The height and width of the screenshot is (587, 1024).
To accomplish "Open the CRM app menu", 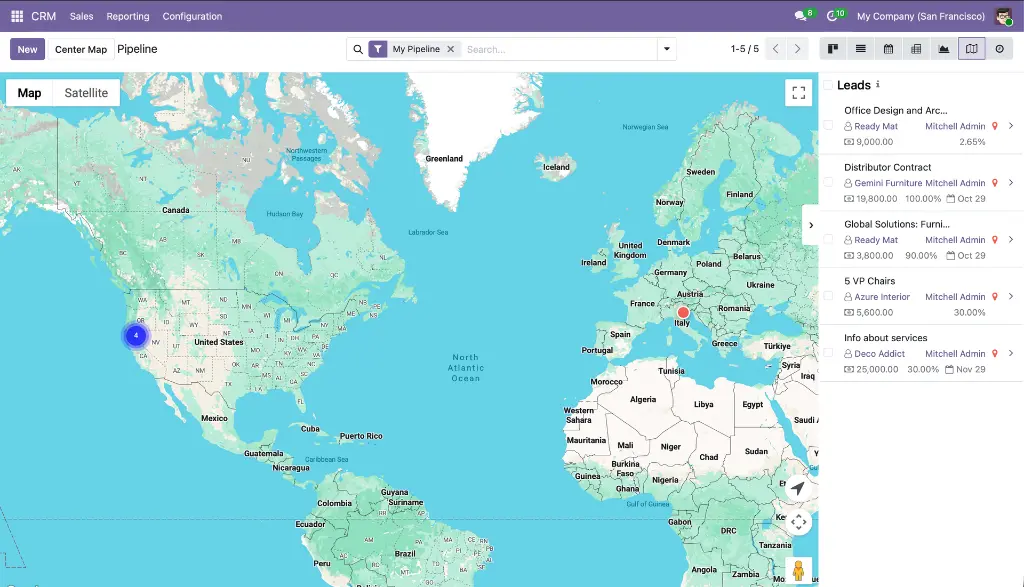I will coord(44,16).
